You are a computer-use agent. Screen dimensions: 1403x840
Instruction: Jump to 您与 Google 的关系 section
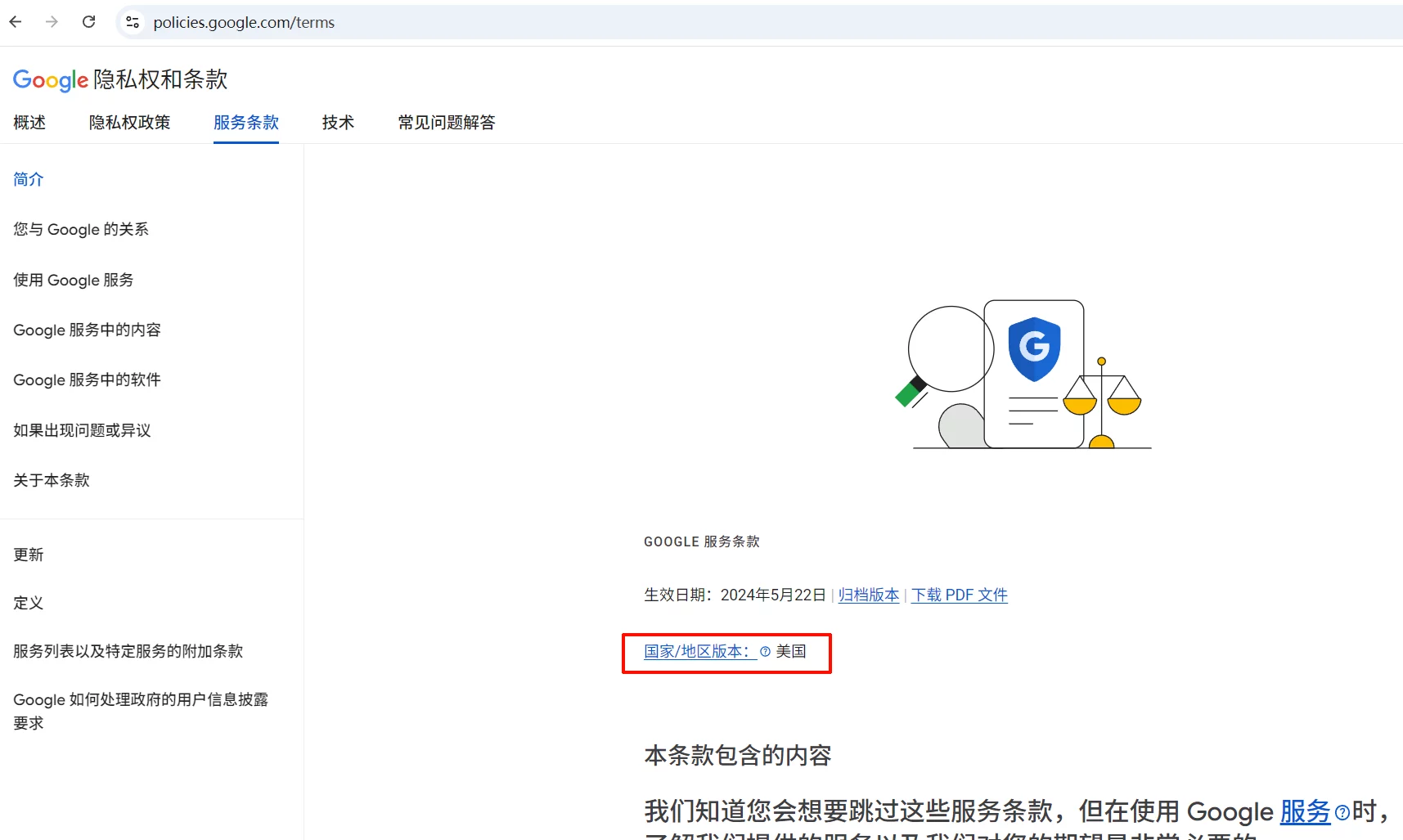tap(81, 230)
